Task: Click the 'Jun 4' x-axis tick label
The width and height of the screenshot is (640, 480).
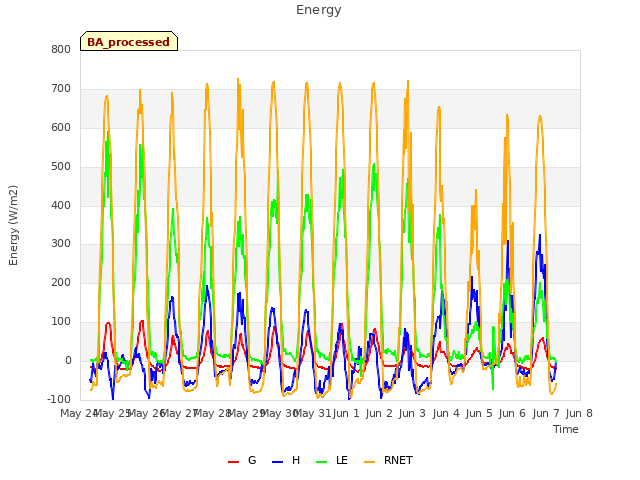Action: pyautogui.click(x=446, y=413)
